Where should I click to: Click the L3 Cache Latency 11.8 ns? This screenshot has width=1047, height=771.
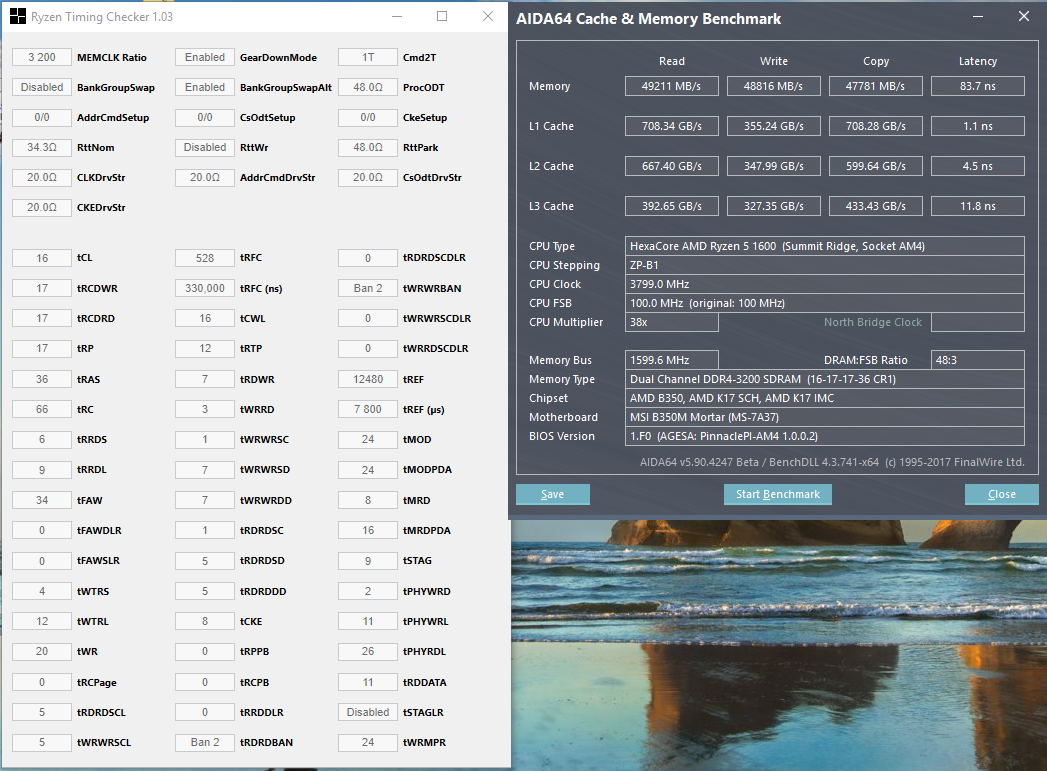(x=978, y=206)
